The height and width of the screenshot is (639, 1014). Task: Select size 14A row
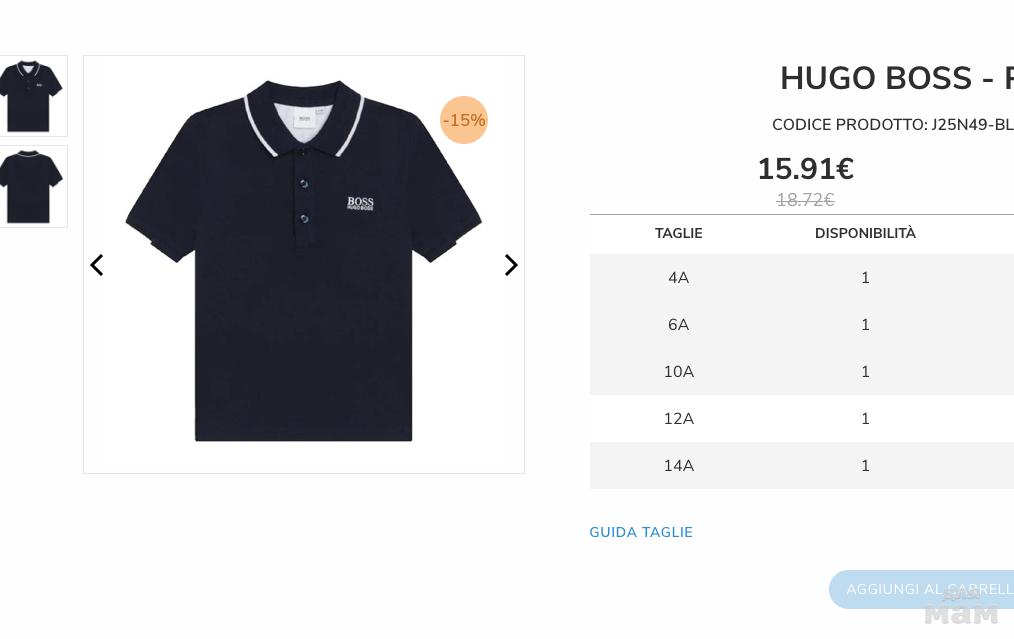[802, 466]
